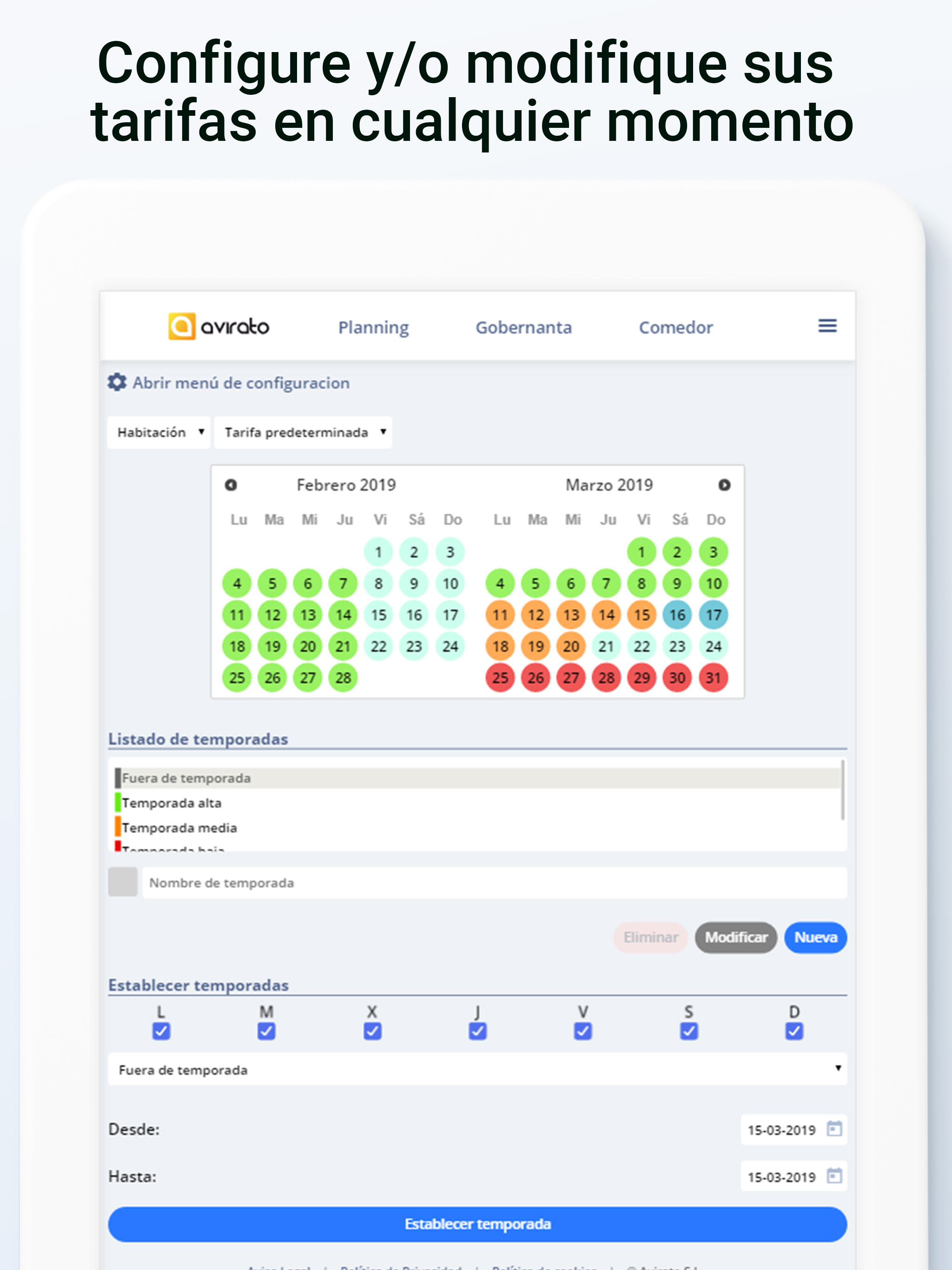Go to next month arrow
Viewport: 952px width, 1270px height.
[724, 485]
